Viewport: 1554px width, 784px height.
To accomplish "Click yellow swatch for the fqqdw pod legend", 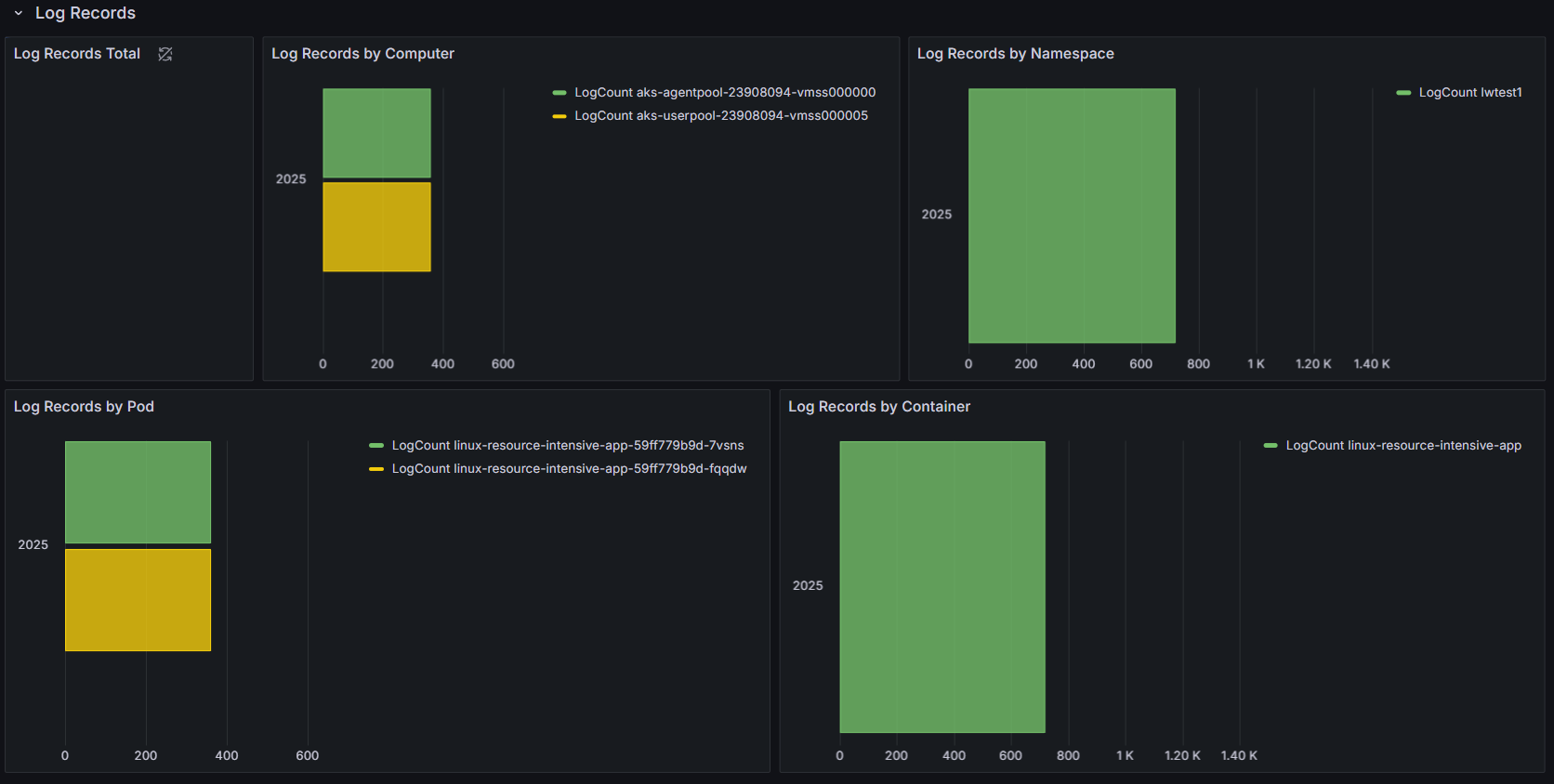I will (376, 469).
